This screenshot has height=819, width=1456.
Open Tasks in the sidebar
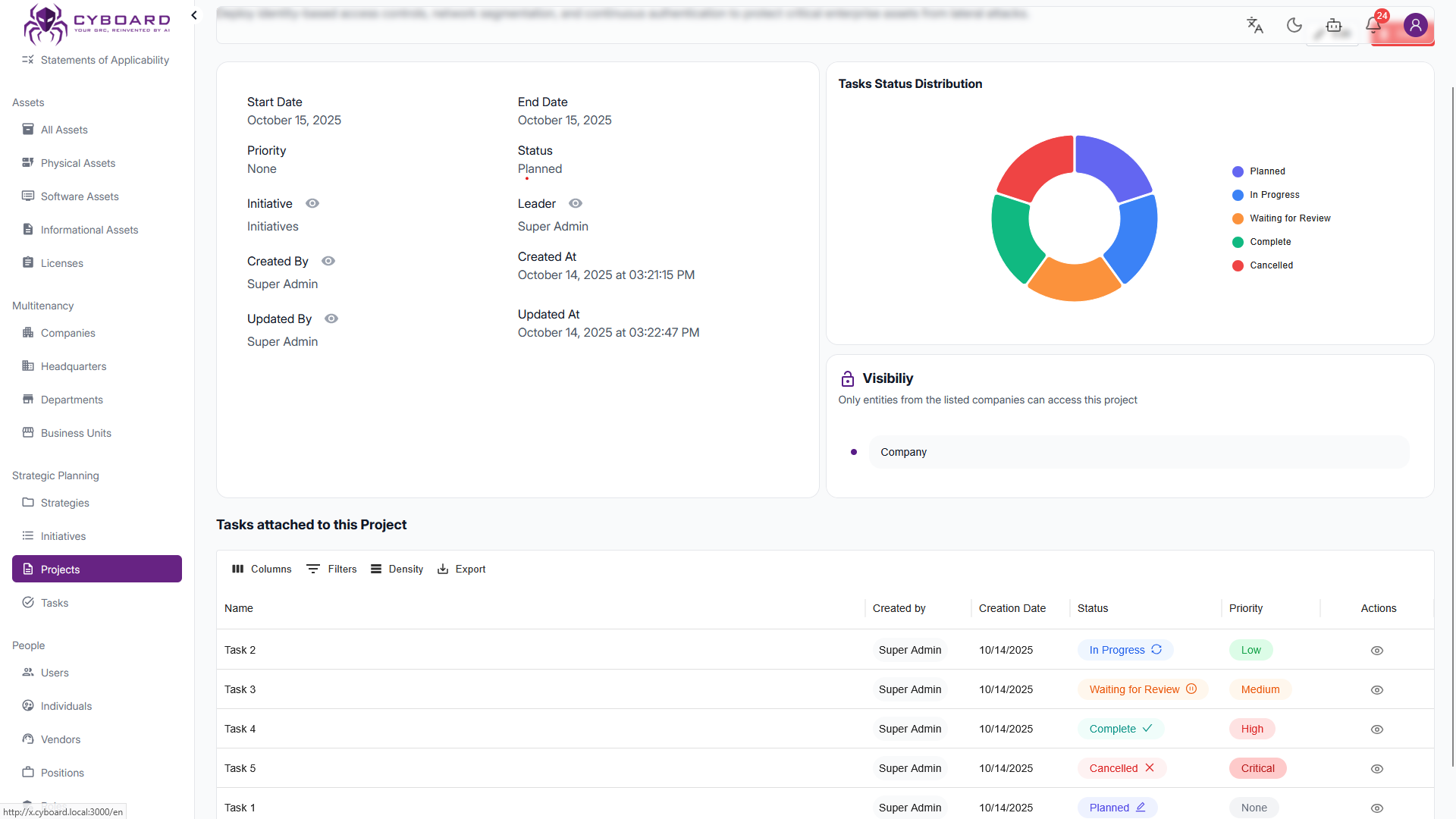tap(55, 603)
